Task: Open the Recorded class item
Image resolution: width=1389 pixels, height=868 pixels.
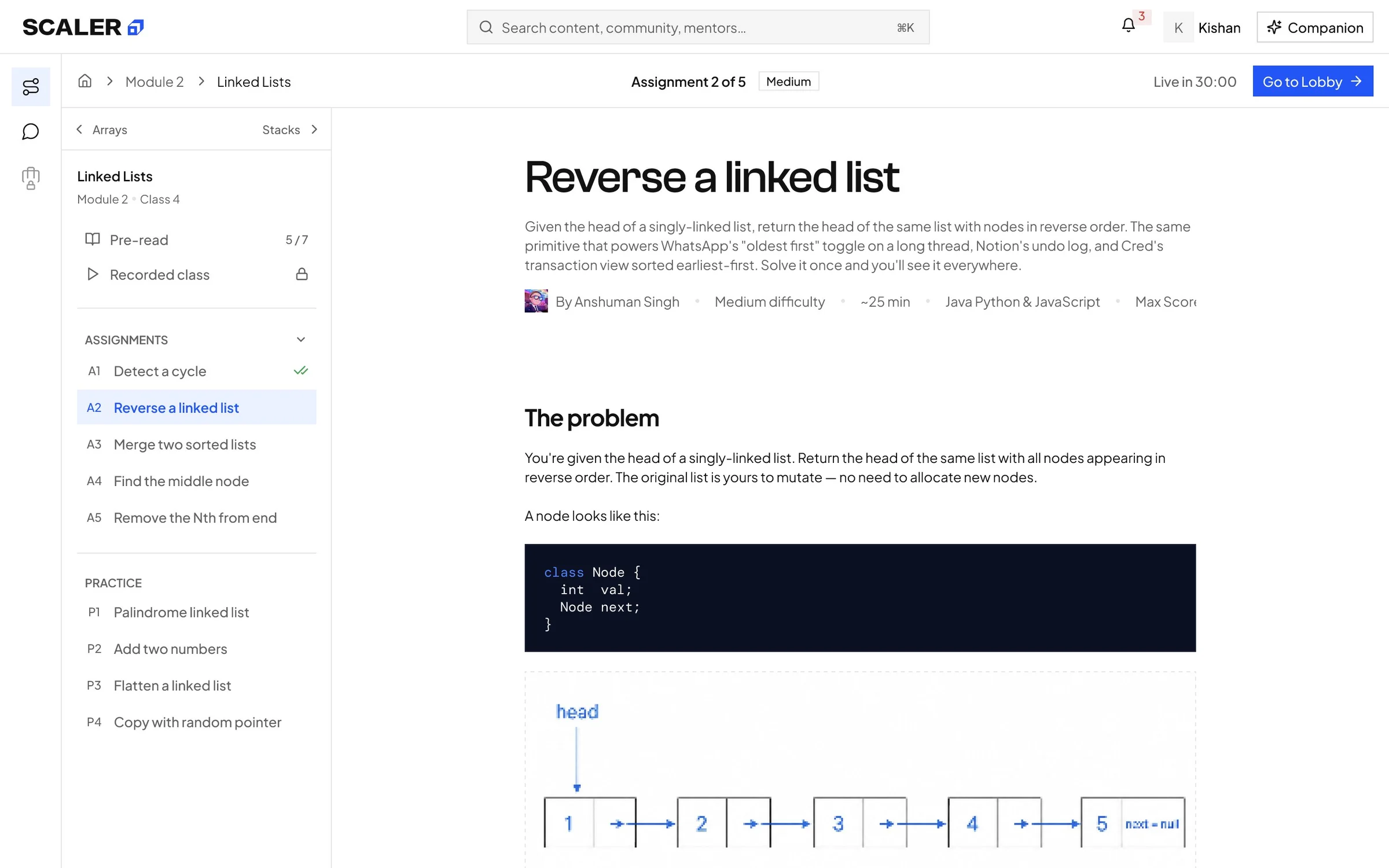Action: (197, 274)
